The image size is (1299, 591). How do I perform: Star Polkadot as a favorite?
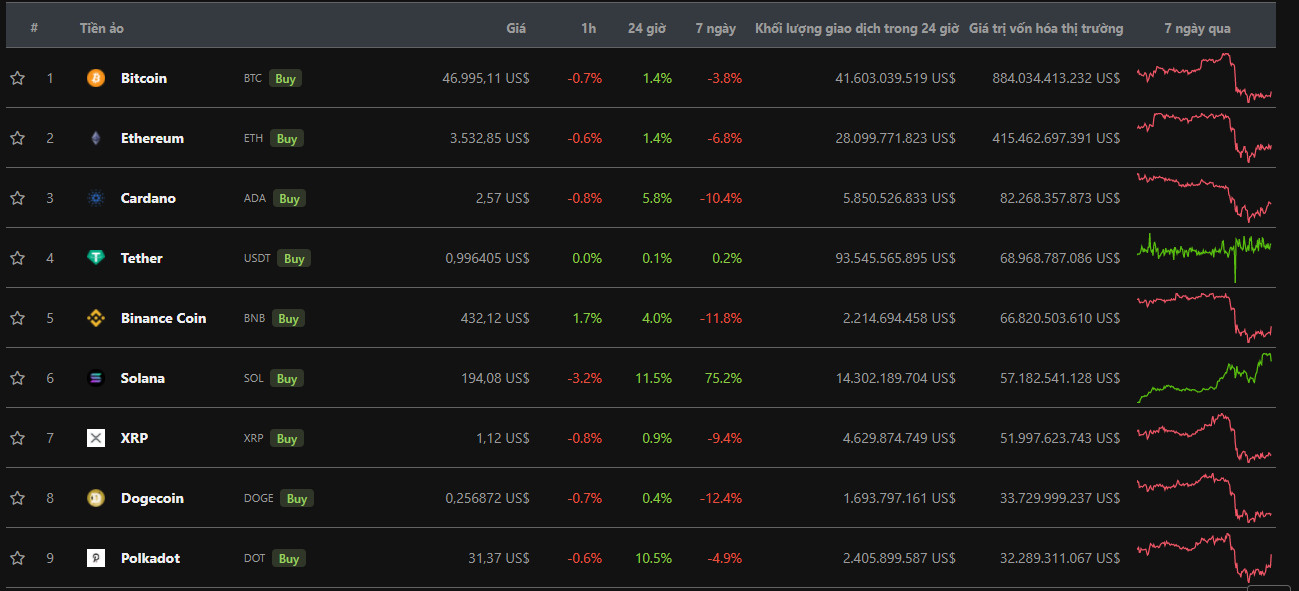coord(17,558)
